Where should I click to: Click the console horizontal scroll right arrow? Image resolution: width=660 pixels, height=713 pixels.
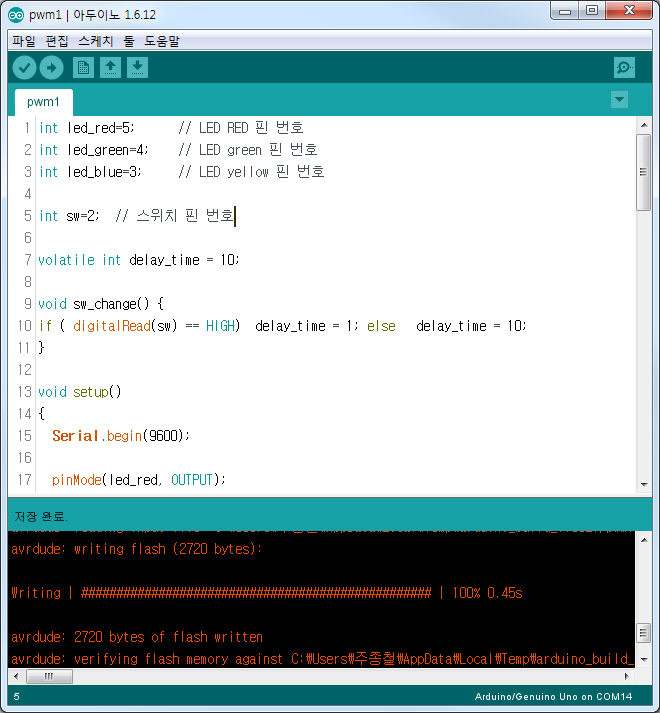pos(626,676)
